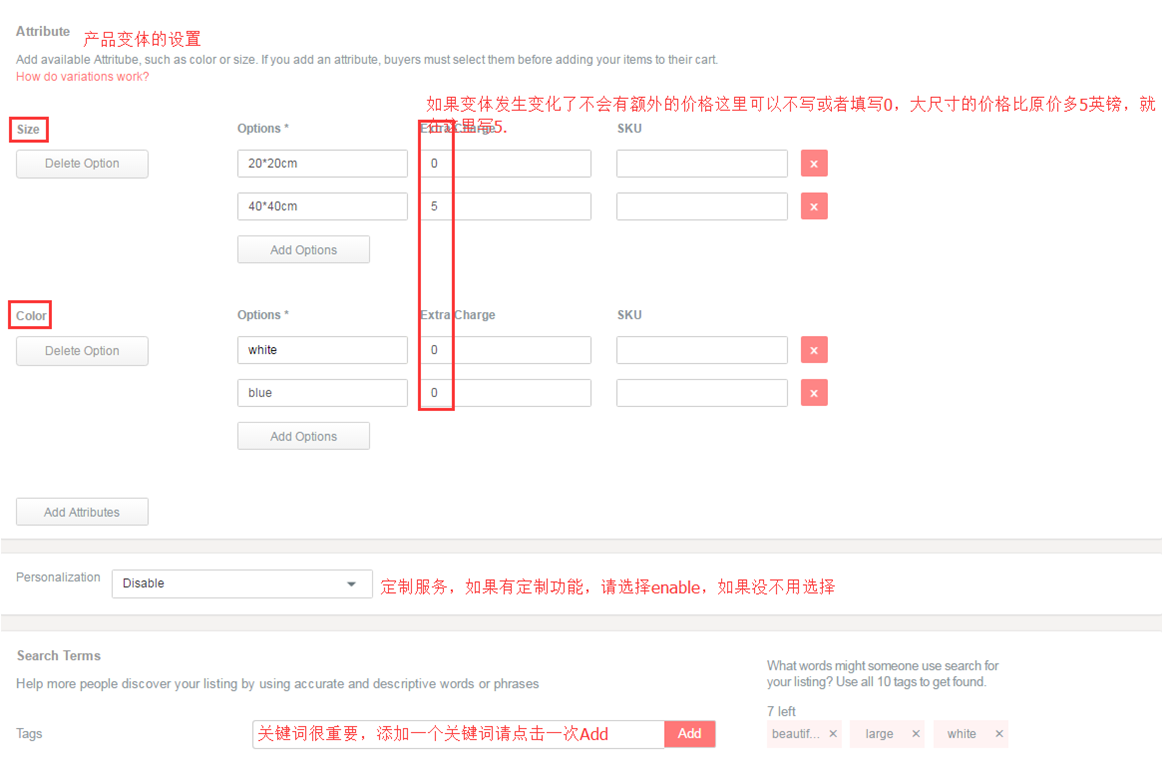Edit extra charge for 20*20cm
Screen dimensions: 1163x761
click(506, 163)
